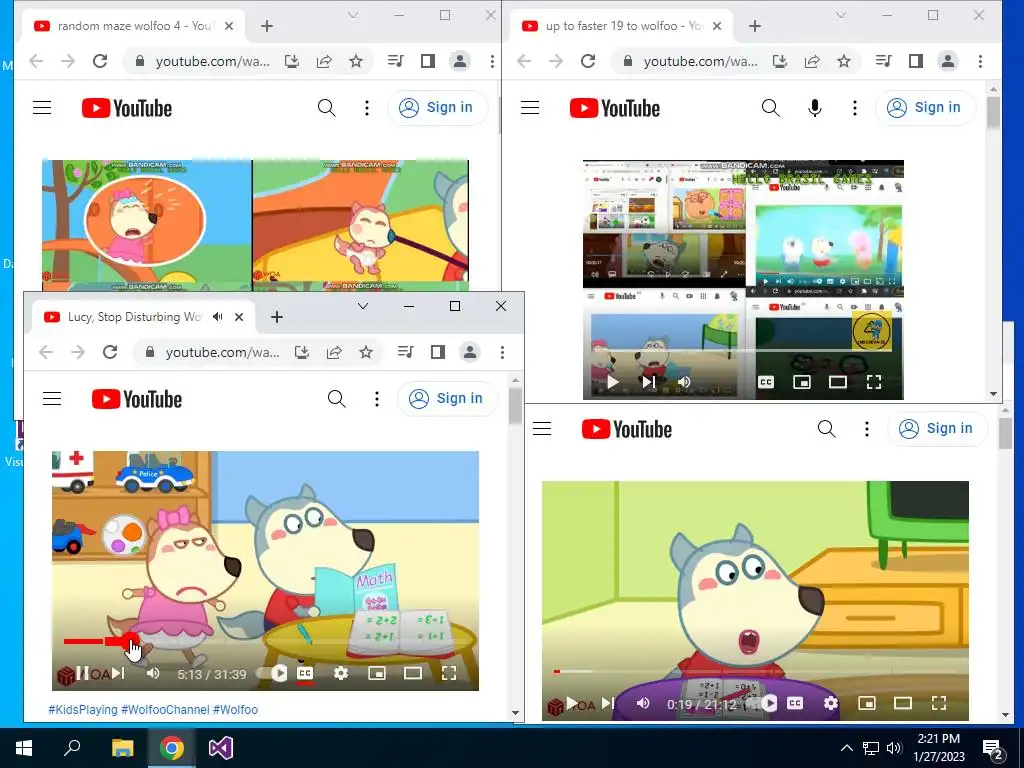
Task: Bookmark the random maze wolfoo page
Action: click(x=356, y=61)
